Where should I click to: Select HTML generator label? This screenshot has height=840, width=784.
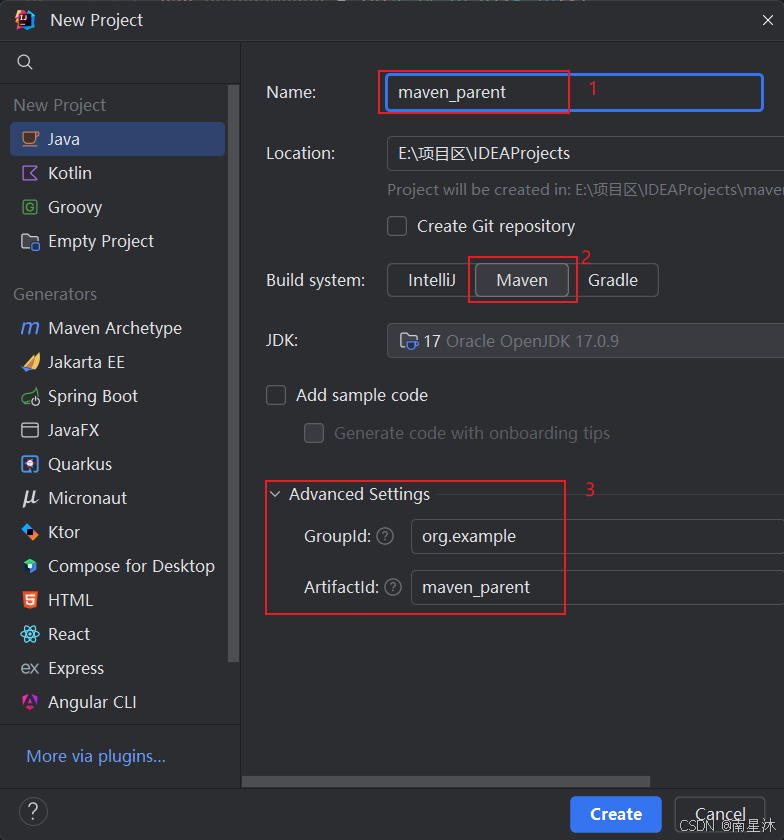[70, 600]
